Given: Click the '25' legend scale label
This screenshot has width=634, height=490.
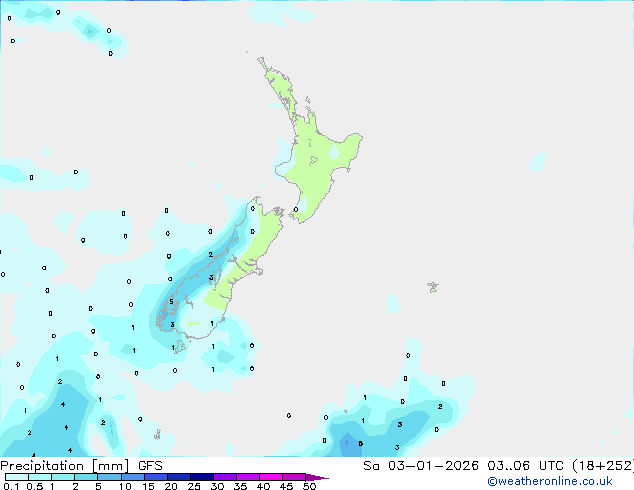Looking at the screenshot, I should 194,486.
